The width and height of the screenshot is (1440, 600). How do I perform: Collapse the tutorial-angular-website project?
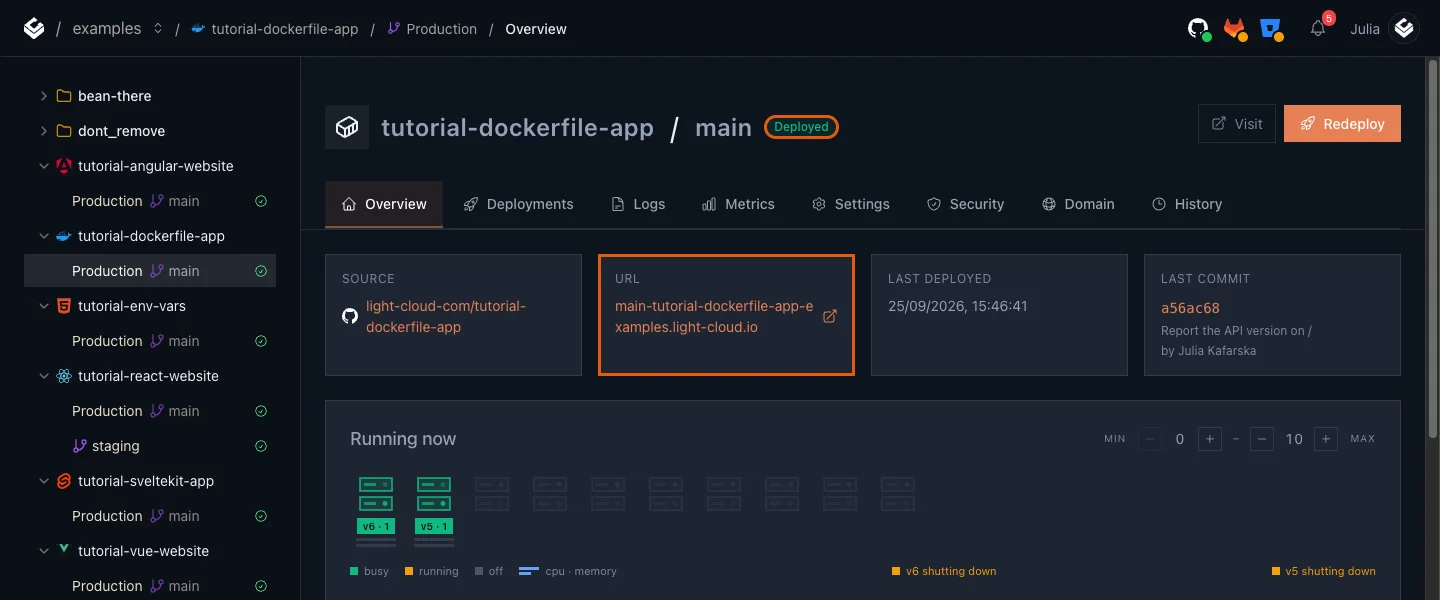(43, 166)
